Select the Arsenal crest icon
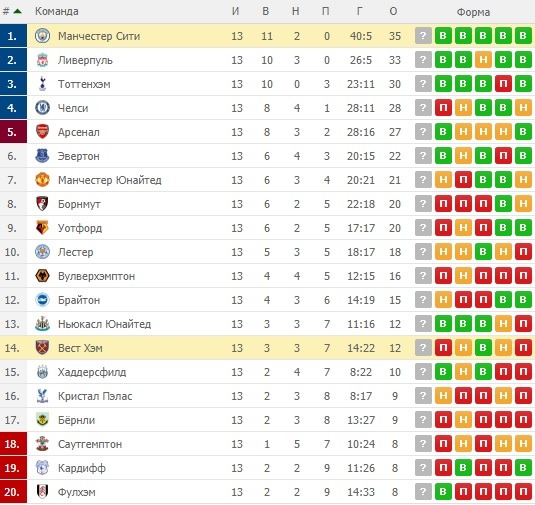Viewport: 535px width, 505px height. (42, 132)
